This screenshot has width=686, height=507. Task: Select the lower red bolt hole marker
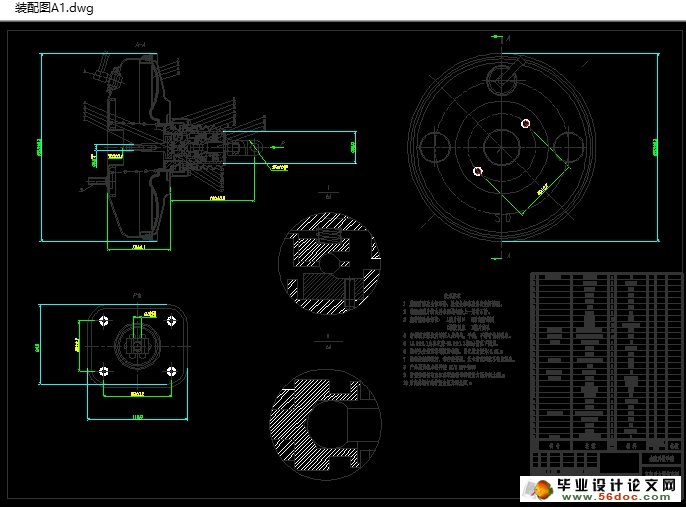coord(477,171)
